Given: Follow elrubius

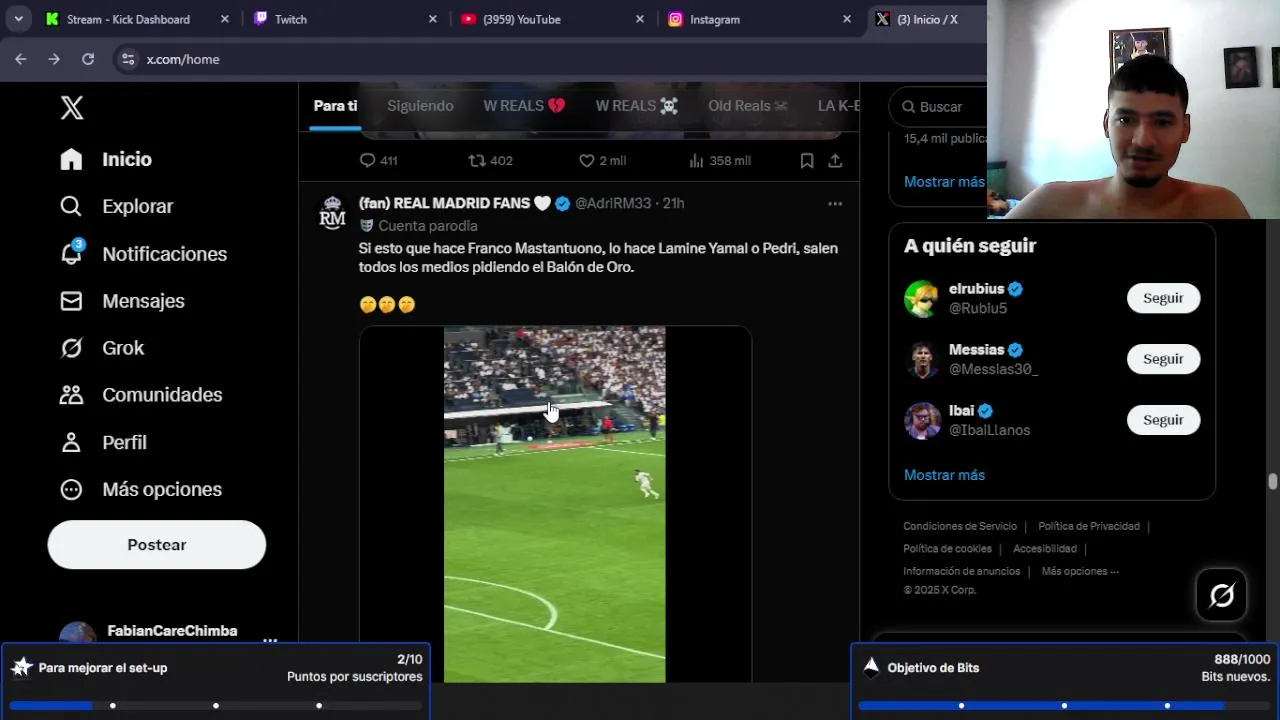Looking at the screenshot, I should tap(1163, 298).
